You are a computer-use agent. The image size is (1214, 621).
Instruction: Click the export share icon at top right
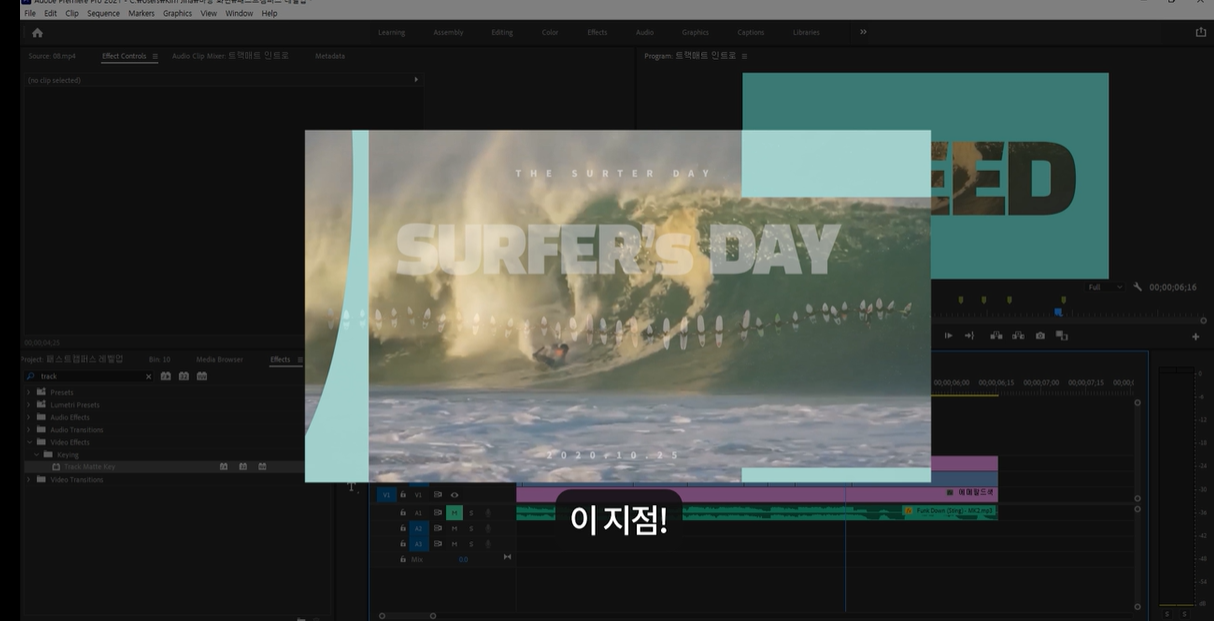point(1200,32)
